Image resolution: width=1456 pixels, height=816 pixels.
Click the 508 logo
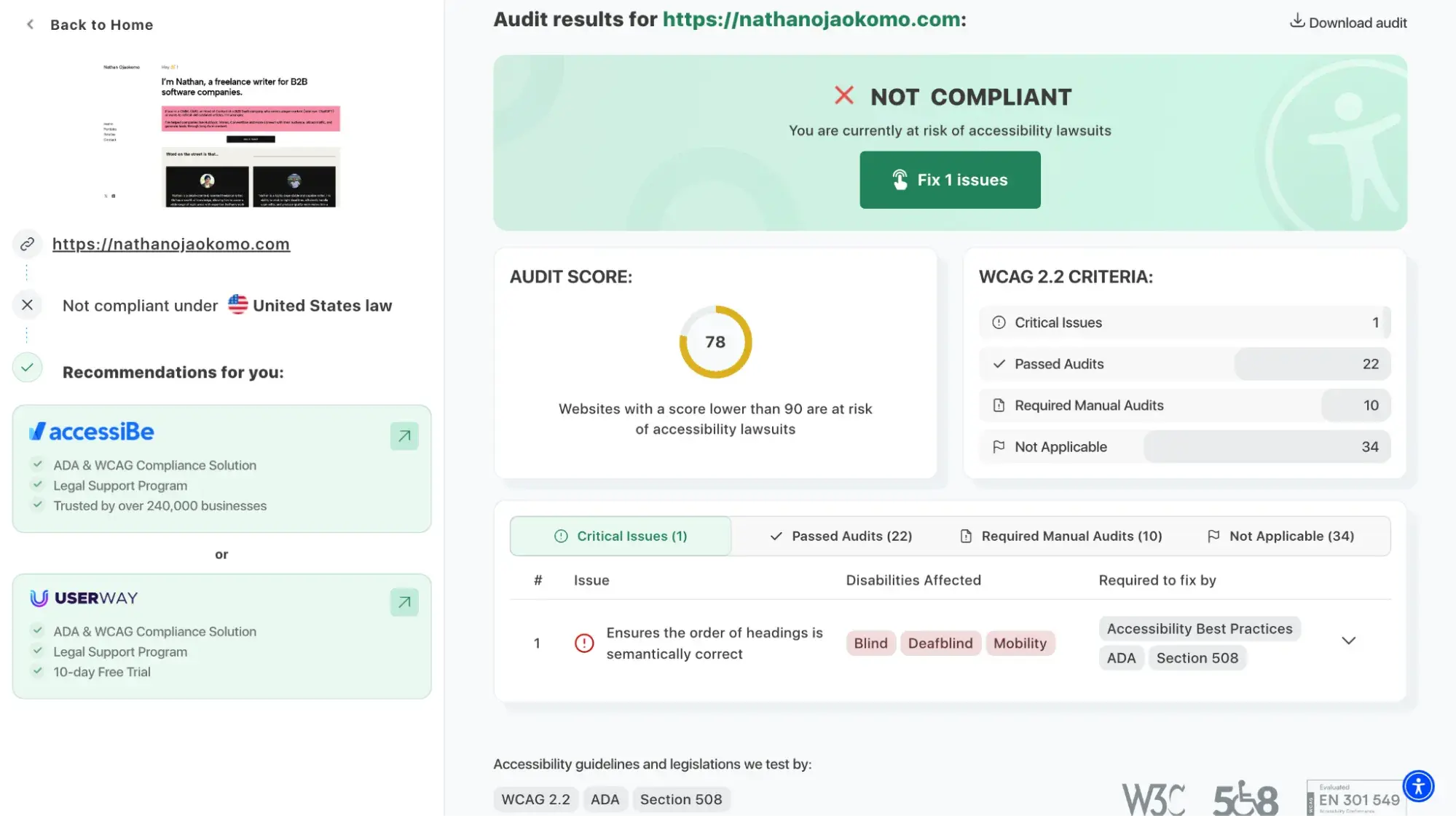coord(1246,799)
